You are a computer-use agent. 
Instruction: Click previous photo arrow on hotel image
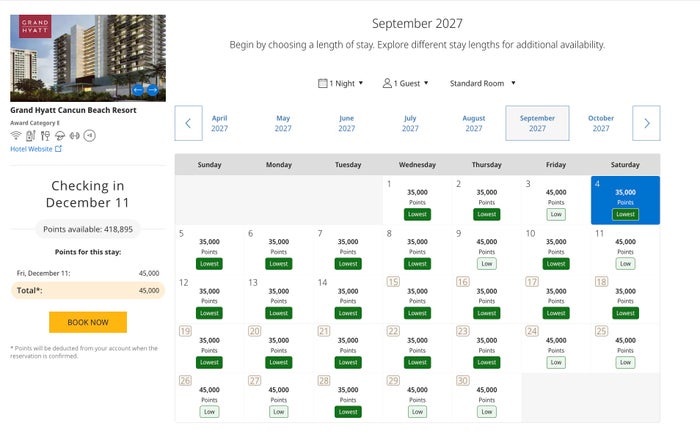[138, 90]
